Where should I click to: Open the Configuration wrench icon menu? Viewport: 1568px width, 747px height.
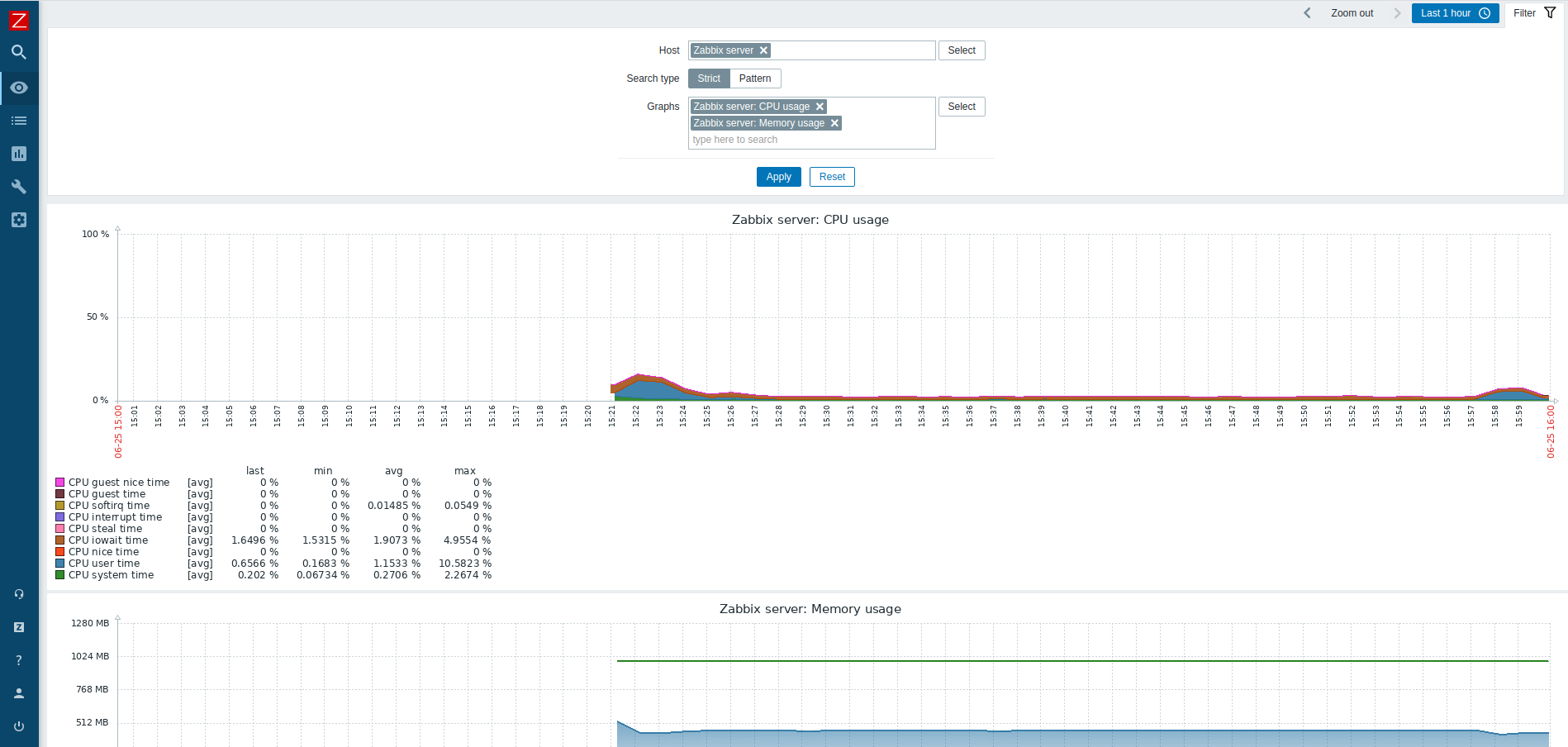click(x=18, y=187)
